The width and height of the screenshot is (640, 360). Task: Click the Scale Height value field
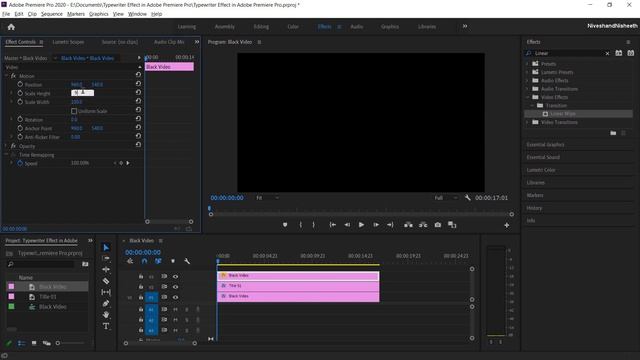[82, 93]
